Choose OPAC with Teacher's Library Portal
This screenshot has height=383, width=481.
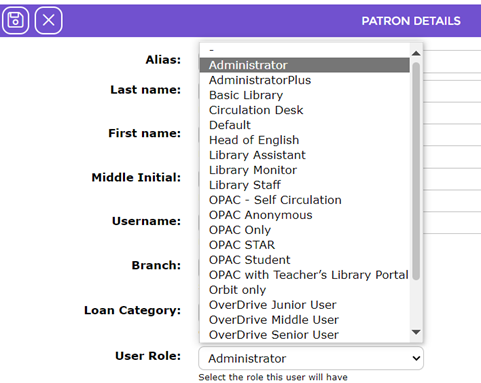(305, 275)
